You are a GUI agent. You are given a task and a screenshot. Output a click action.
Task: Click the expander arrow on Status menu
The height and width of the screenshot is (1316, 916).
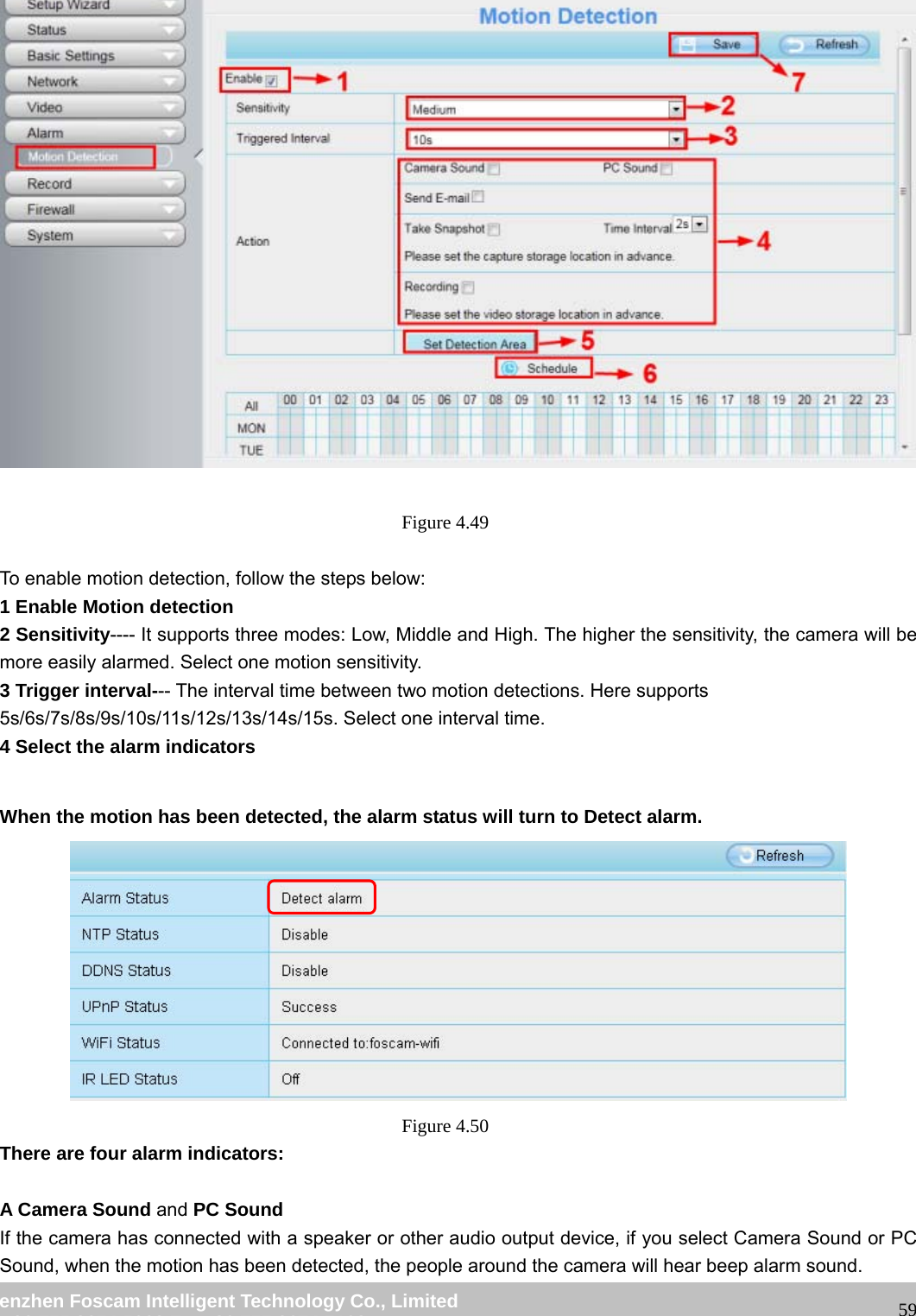point(168,30)
